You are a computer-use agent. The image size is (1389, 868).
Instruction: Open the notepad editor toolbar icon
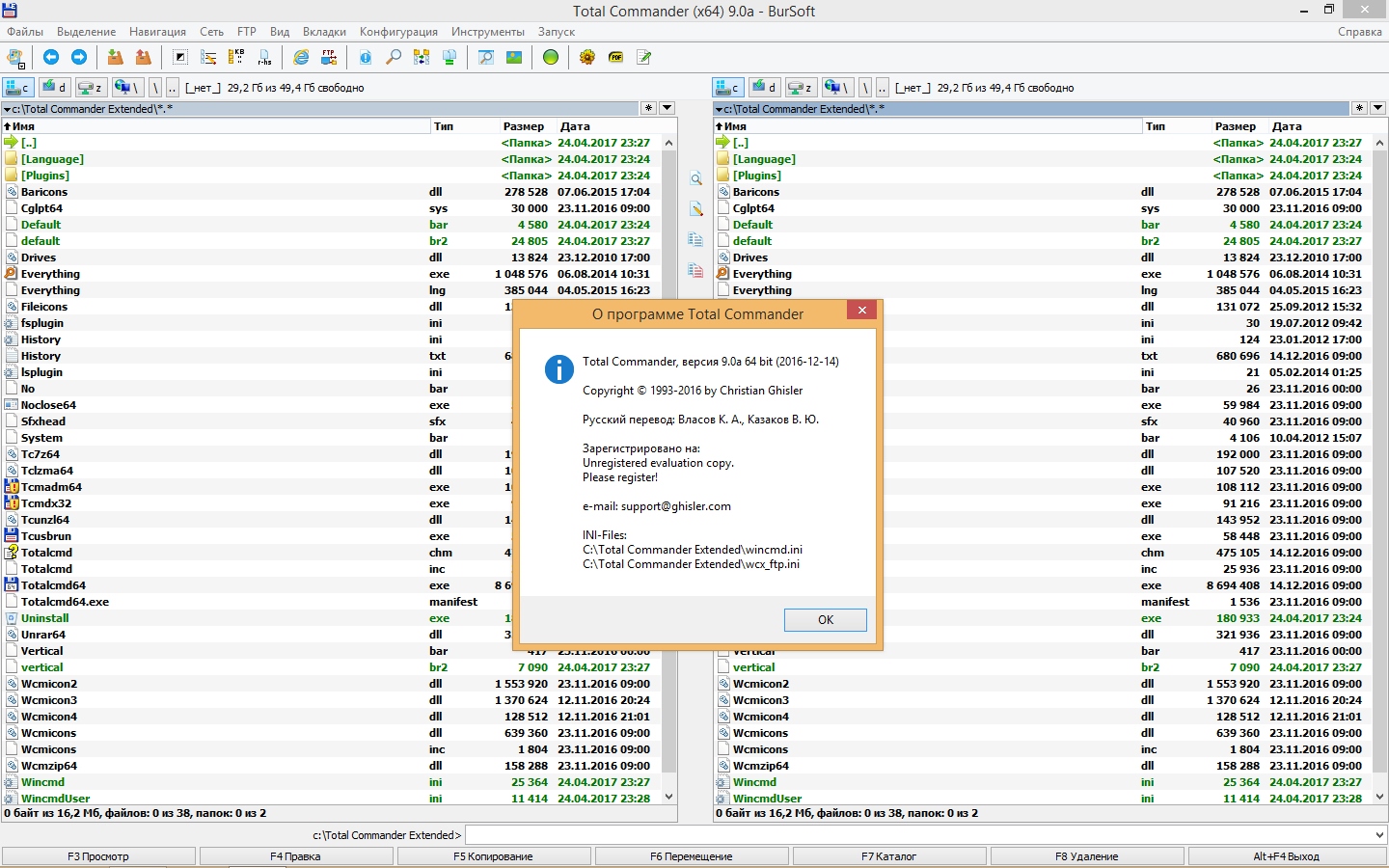pyautogui.click(x=643, y=58)
